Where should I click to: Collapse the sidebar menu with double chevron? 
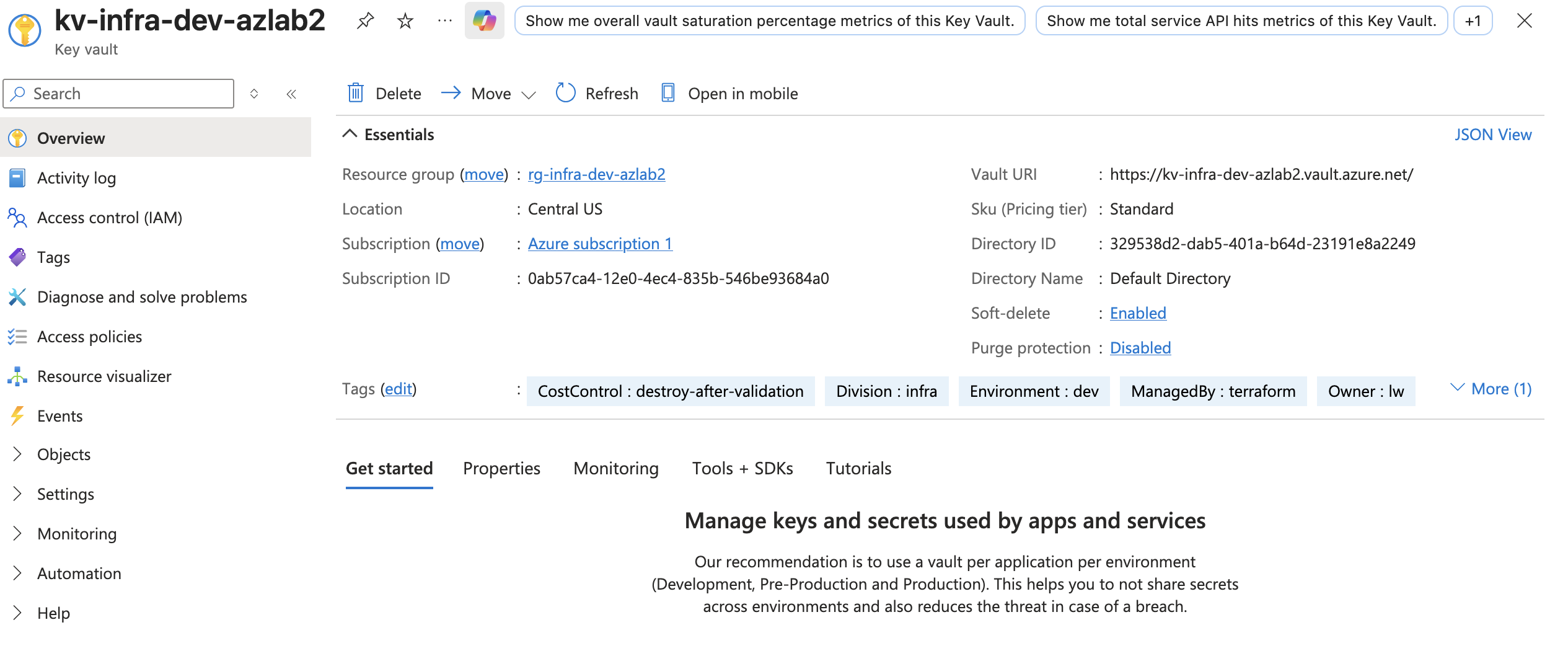coord(291,94)
